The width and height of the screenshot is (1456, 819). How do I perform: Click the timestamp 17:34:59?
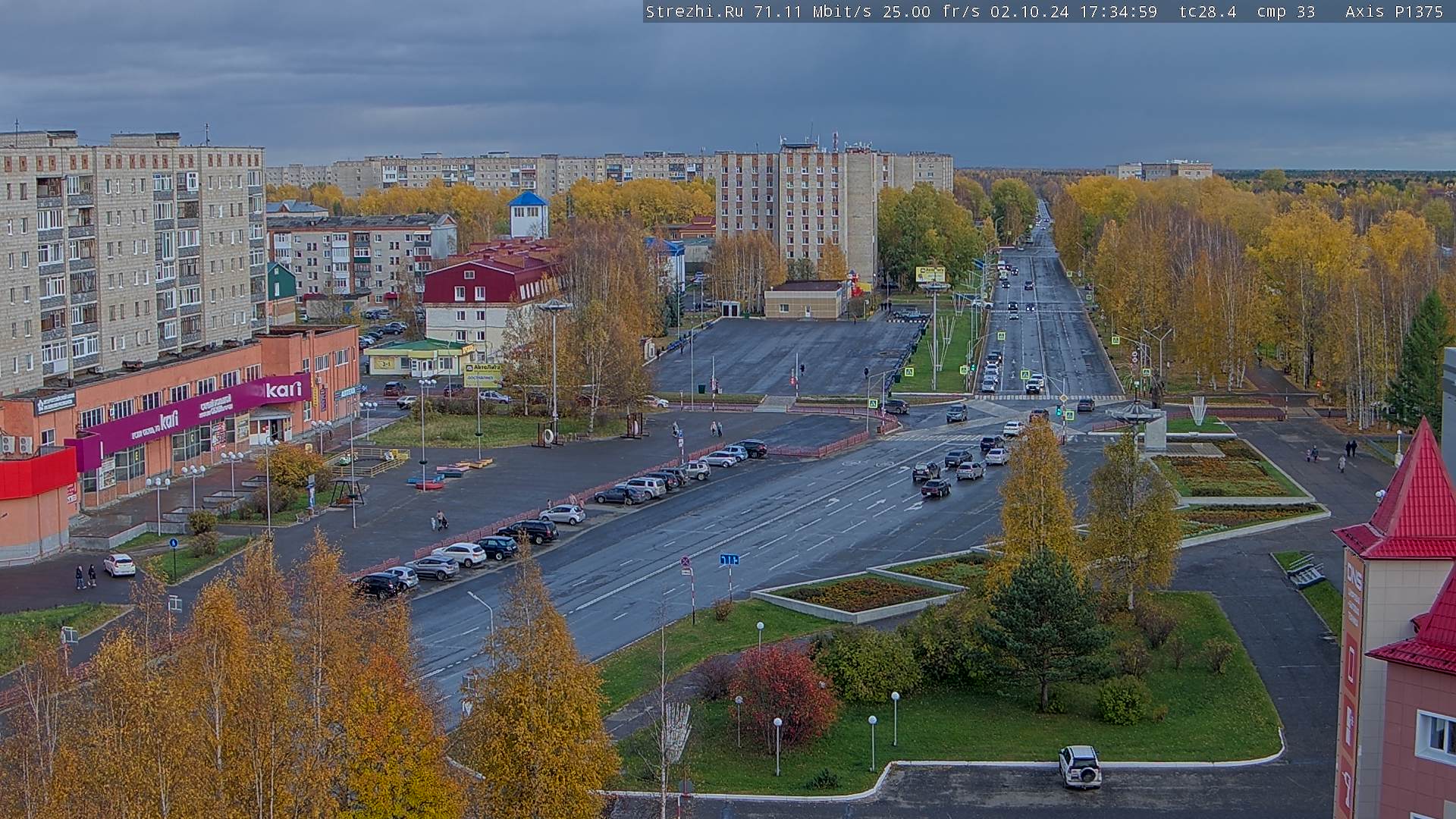point(1118,11)
